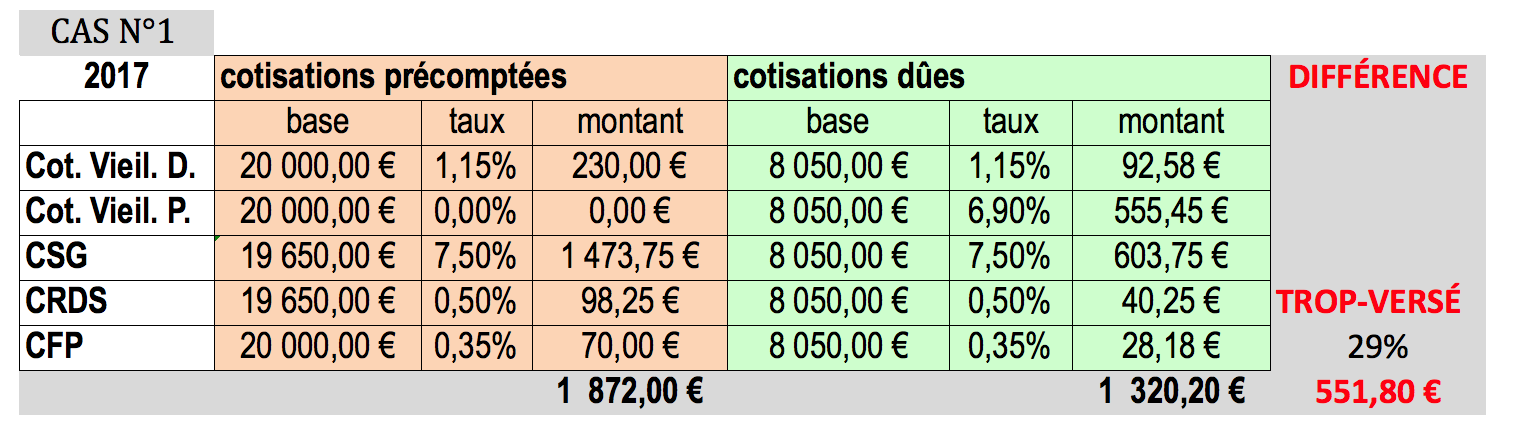Select the 230,00 € montant cell
Screen dimensions: 1518x442
pyautogui.click(x=630, y=168)
